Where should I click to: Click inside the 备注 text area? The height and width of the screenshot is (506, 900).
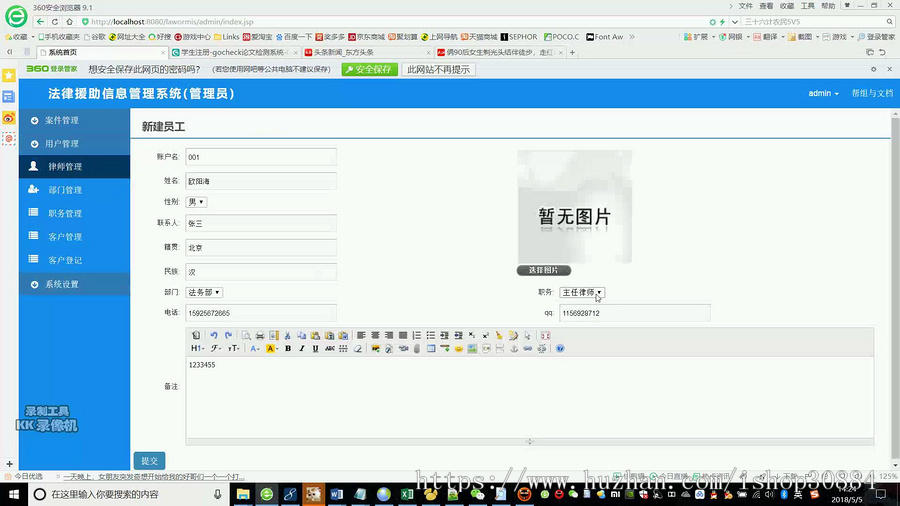[529, 398]
